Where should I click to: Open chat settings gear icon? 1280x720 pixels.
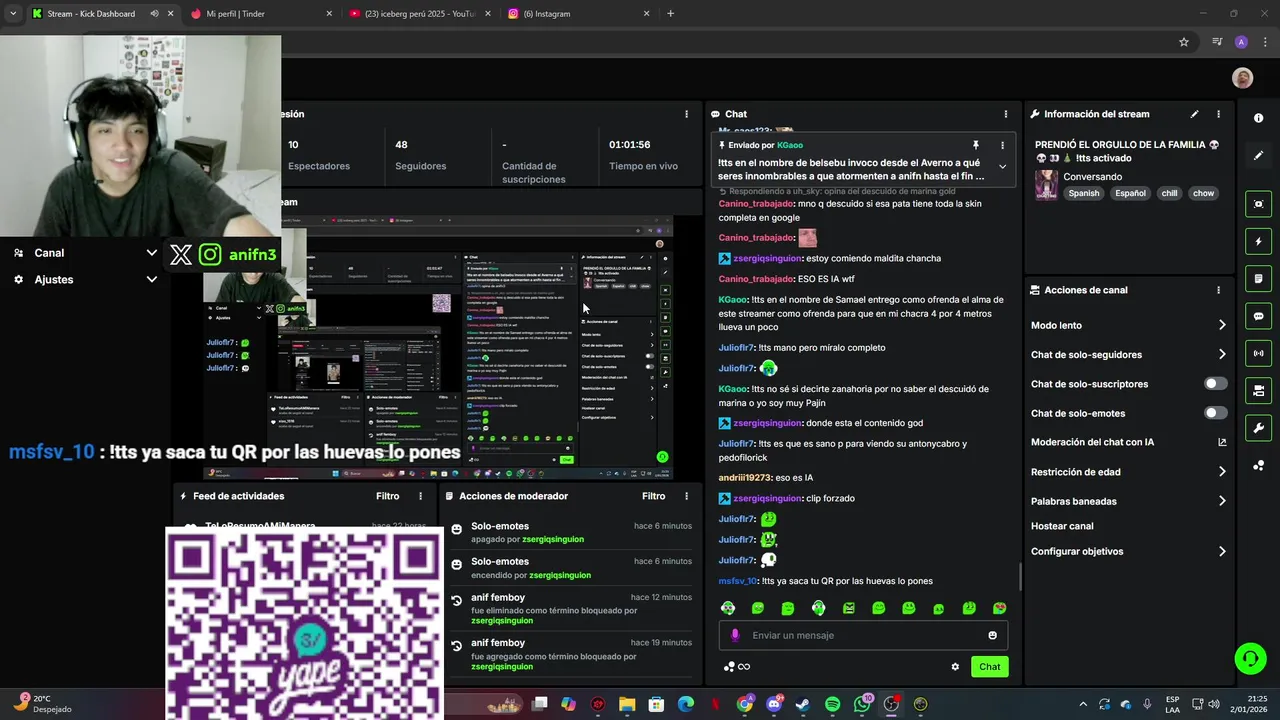pos(955,667)
